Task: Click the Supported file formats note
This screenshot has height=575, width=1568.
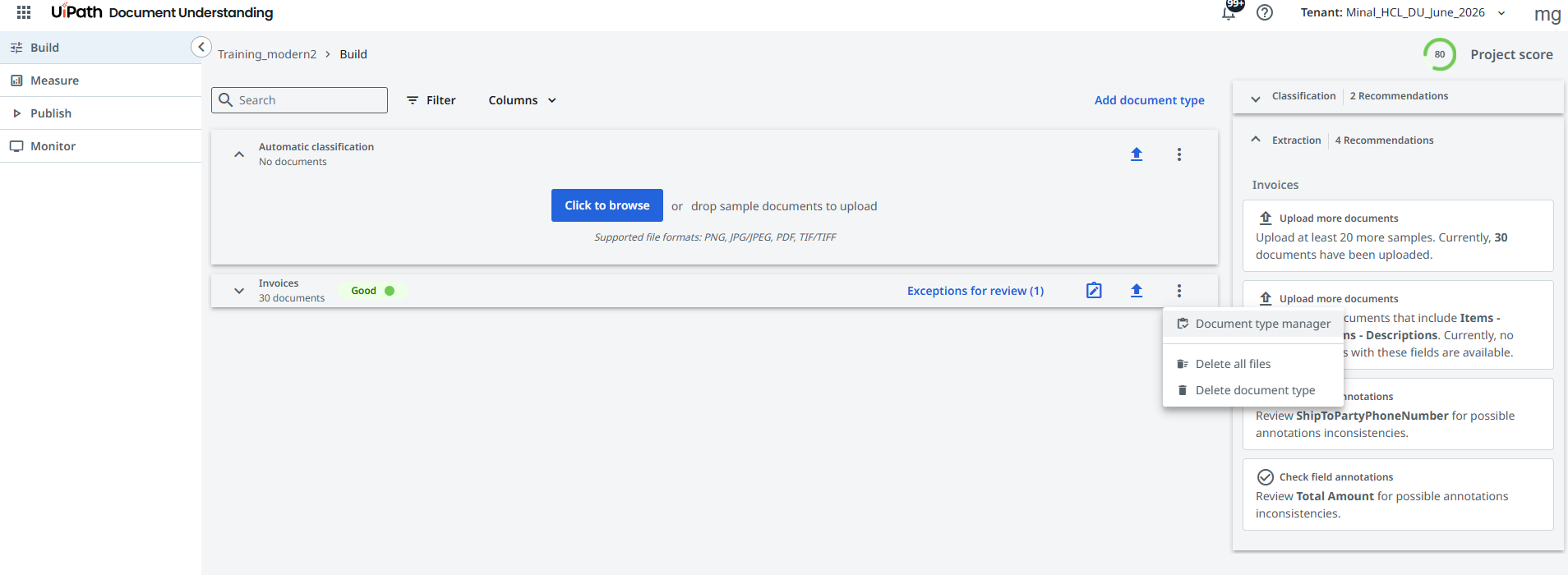Action: coord(715,237)
